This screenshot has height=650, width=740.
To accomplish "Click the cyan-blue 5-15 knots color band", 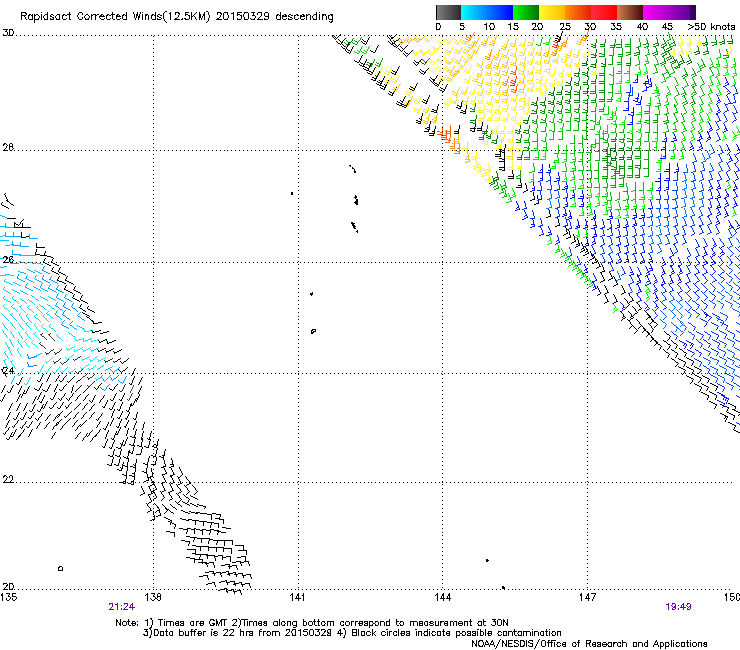I will [487, 12].
